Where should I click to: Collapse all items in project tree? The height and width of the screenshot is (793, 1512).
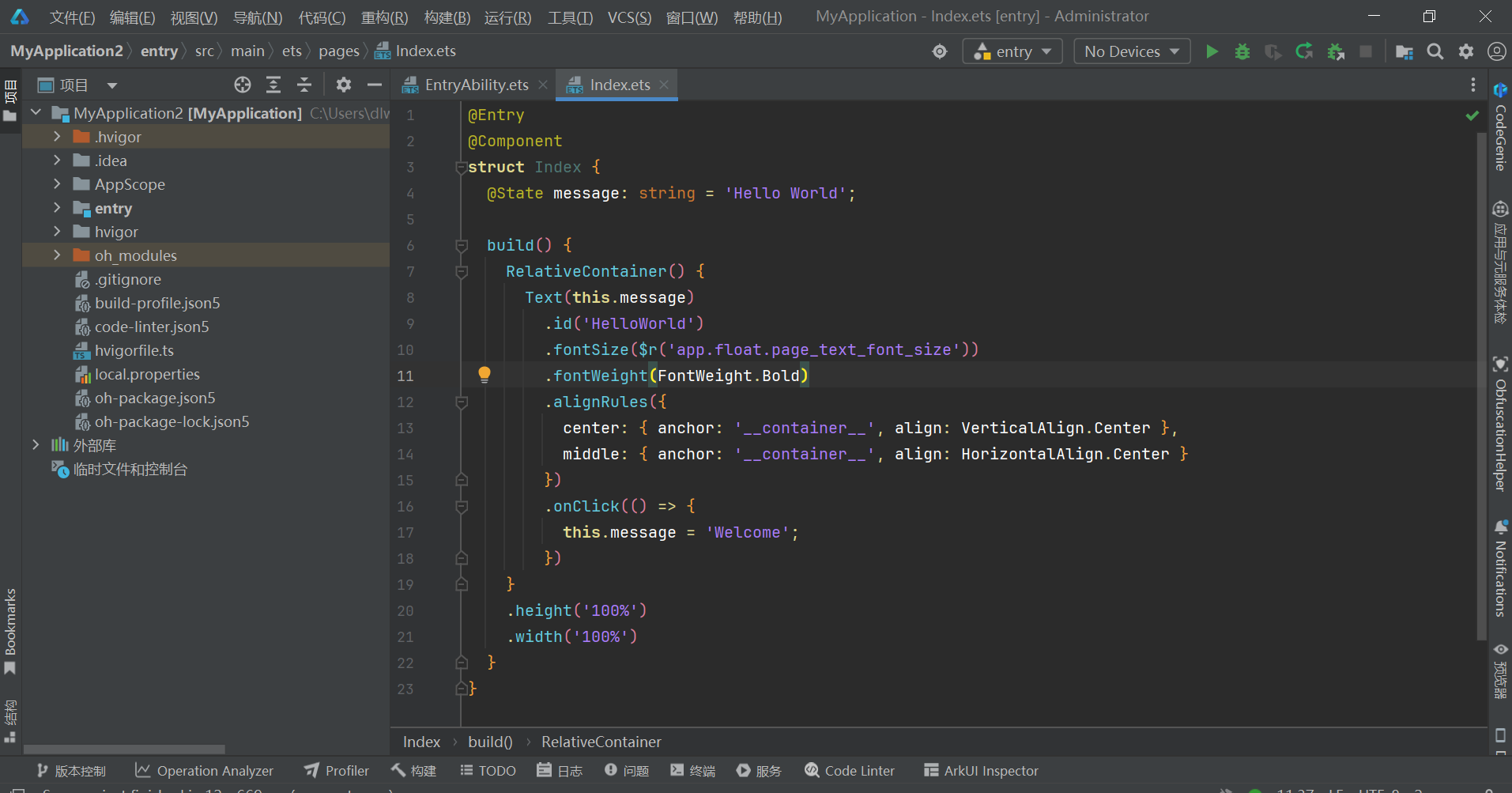tap(304, 85)
